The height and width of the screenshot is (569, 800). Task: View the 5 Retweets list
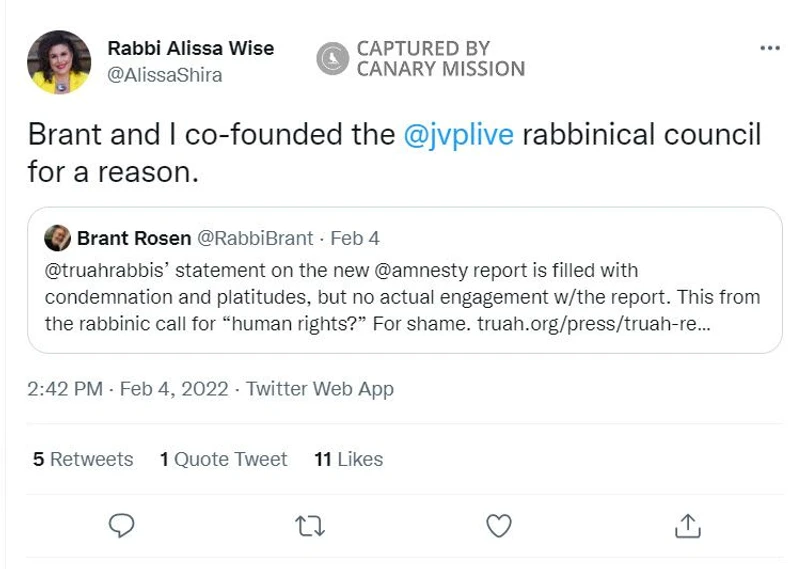[x=83, y=459]
